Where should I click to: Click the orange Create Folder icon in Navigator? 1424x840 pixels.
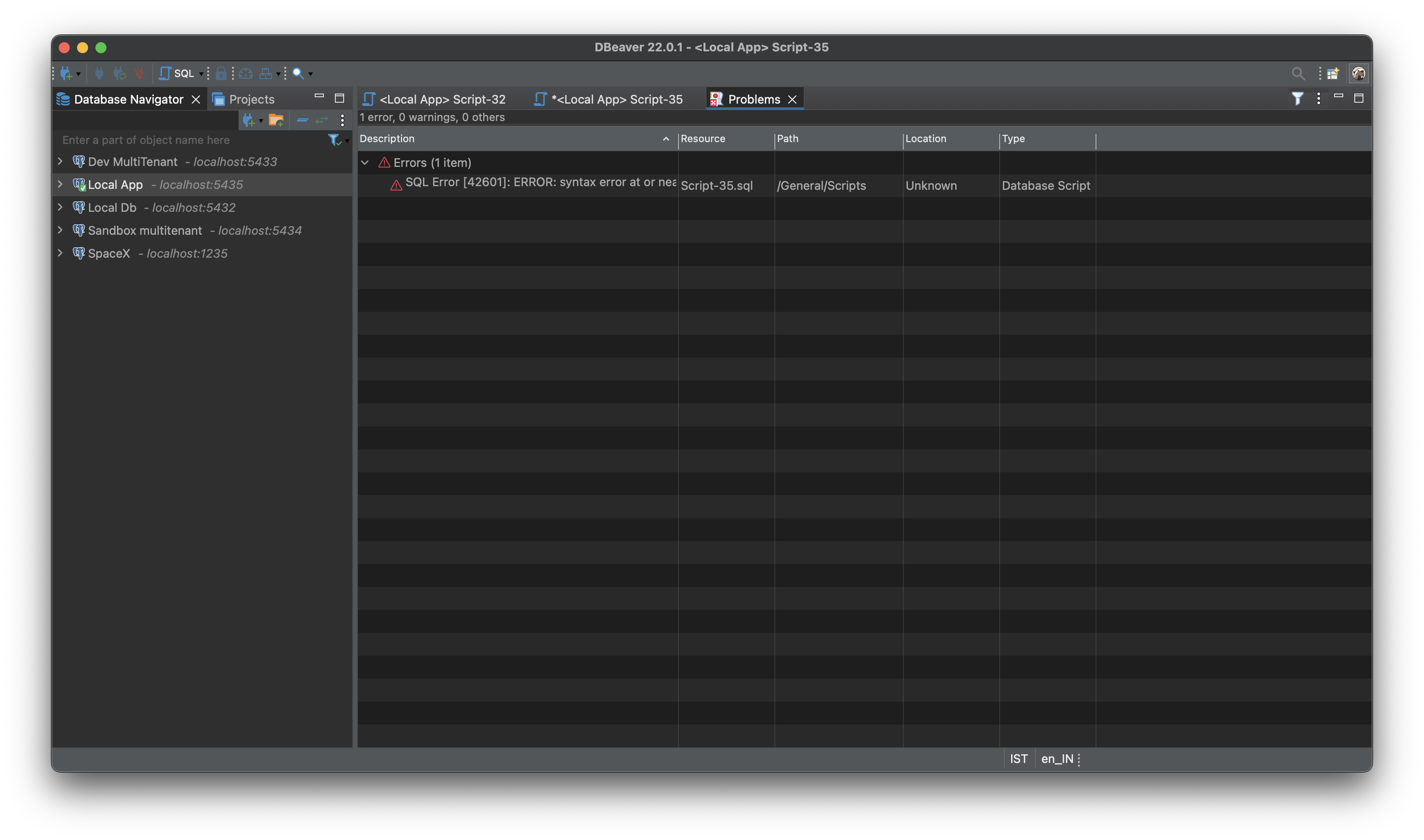click(x=276, y=120)
